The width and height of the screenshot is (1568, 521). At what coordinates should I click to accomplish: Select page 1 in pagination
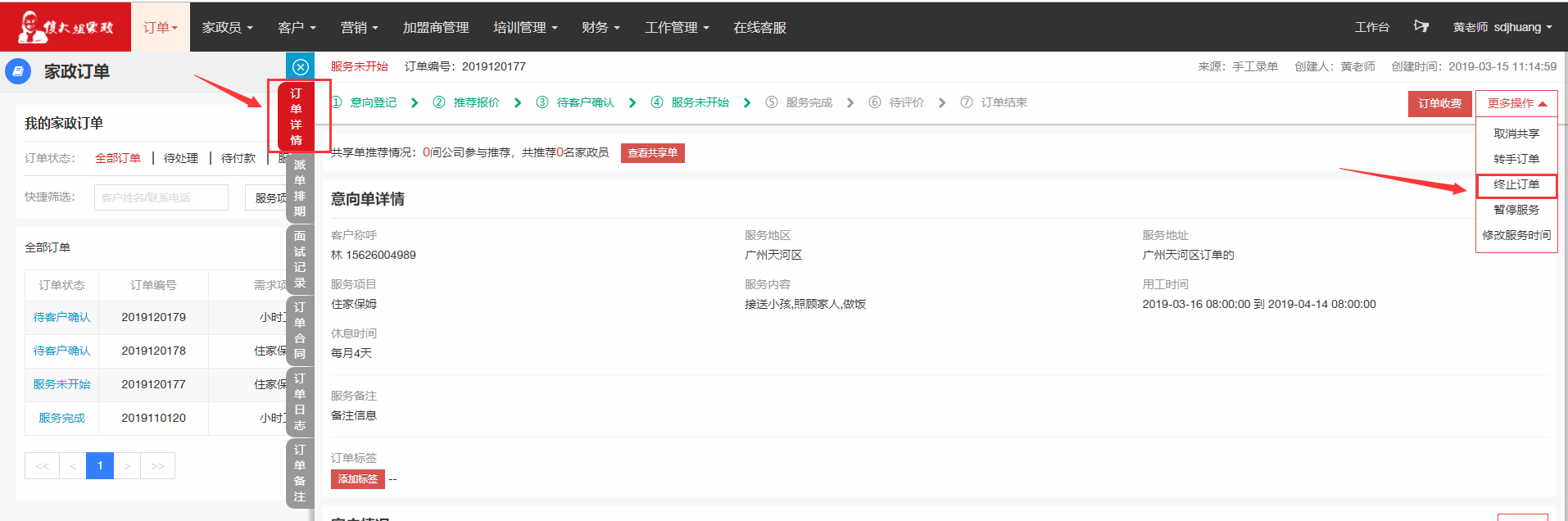(x=100, y=466)
